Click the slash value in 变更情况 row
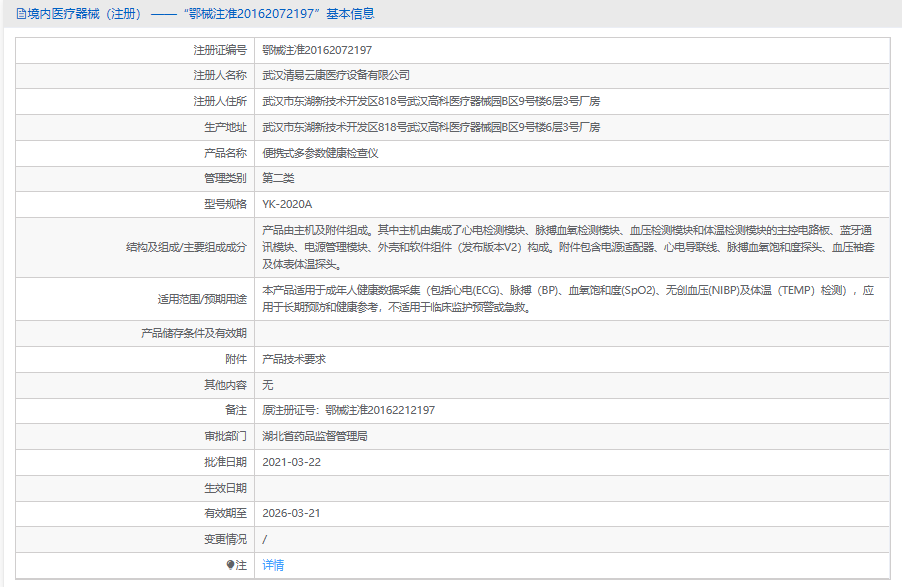This screenshot has width=902, height=587. point(265,539)
